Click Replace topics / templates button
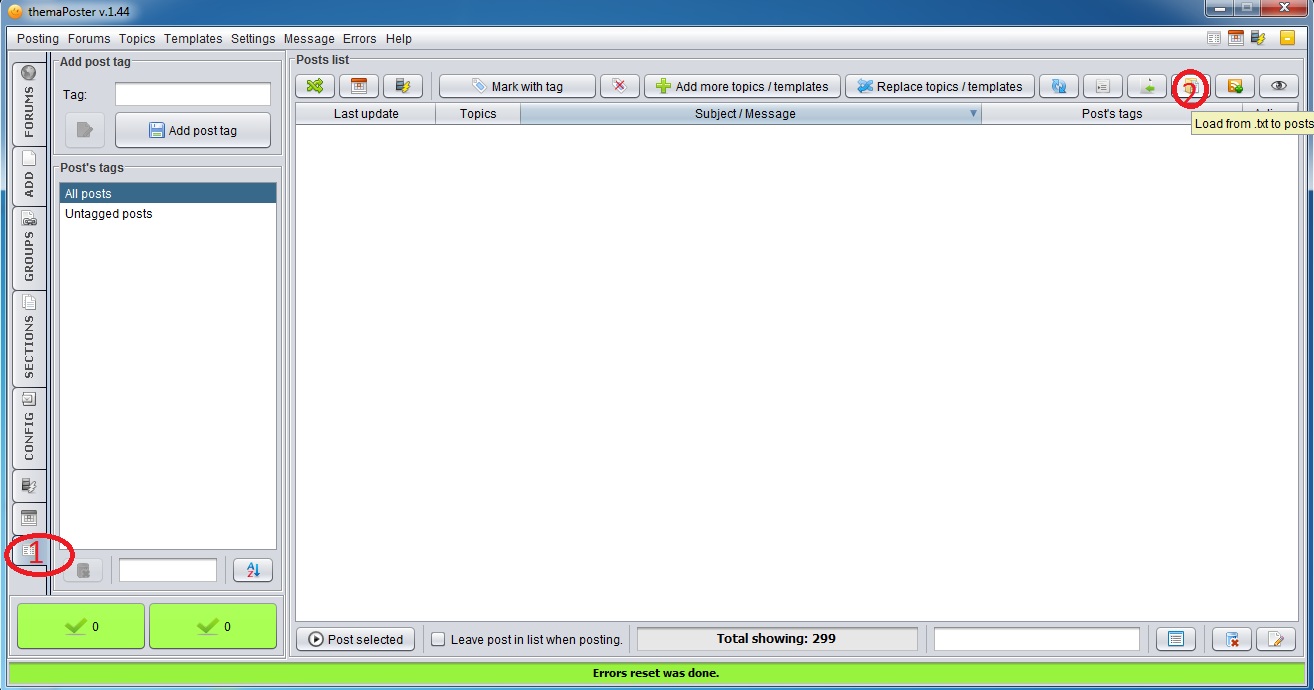 click(x=940, y=86)
